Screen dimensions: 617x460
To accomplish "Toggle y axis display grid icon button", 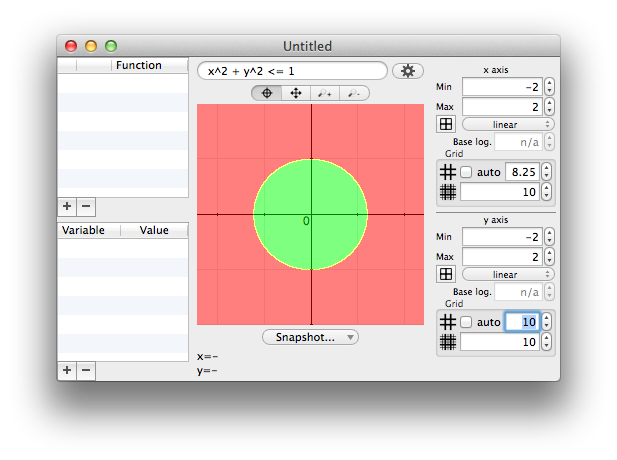I will click(x=446, y=274).
